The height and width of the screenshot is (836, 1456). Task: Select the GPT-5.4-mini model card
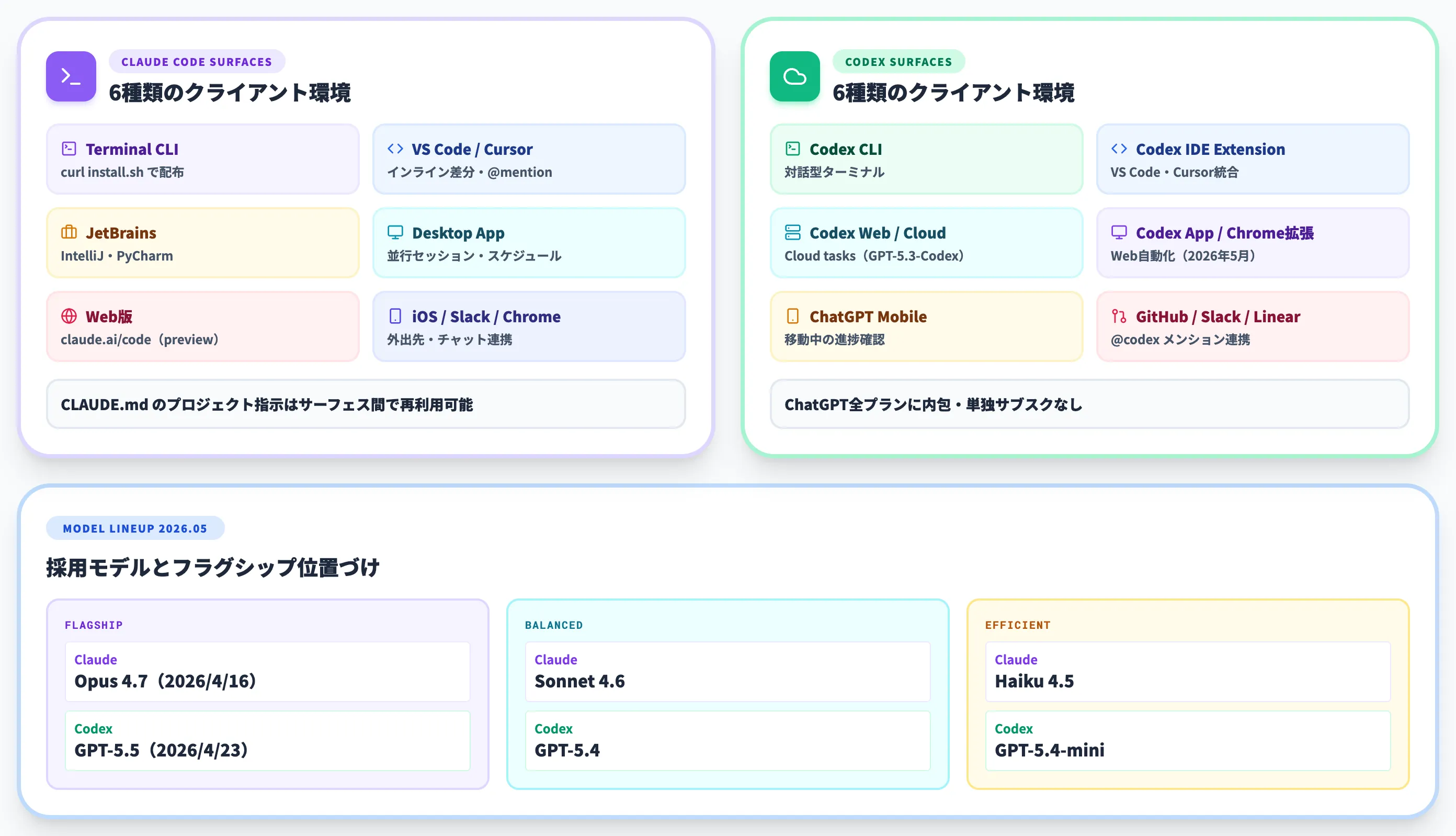click(1188, 741)
